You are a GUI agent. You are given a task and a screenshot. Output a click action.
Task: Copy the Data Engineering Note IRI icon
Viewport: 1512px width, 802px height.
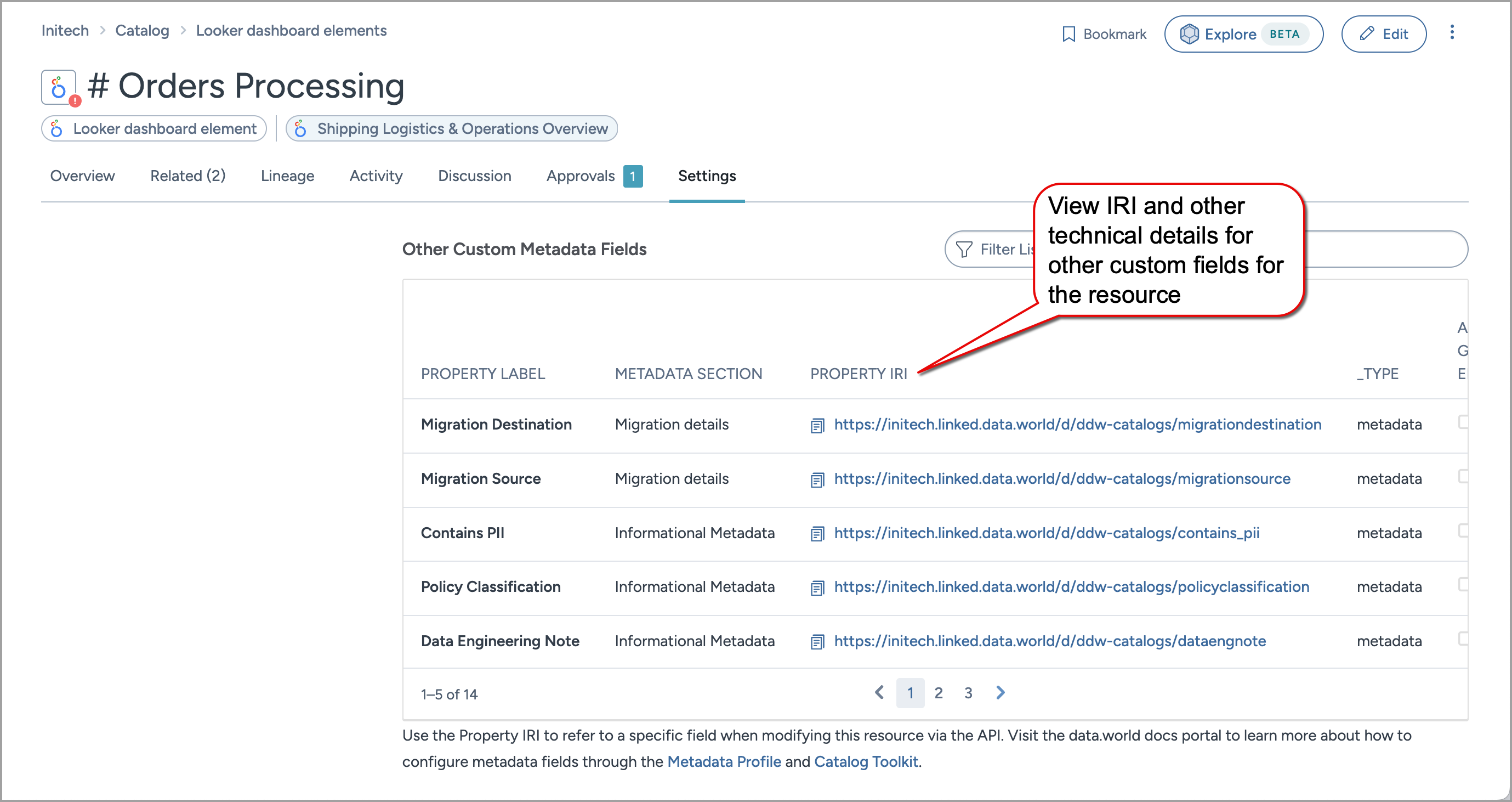(x=817, y=642)
